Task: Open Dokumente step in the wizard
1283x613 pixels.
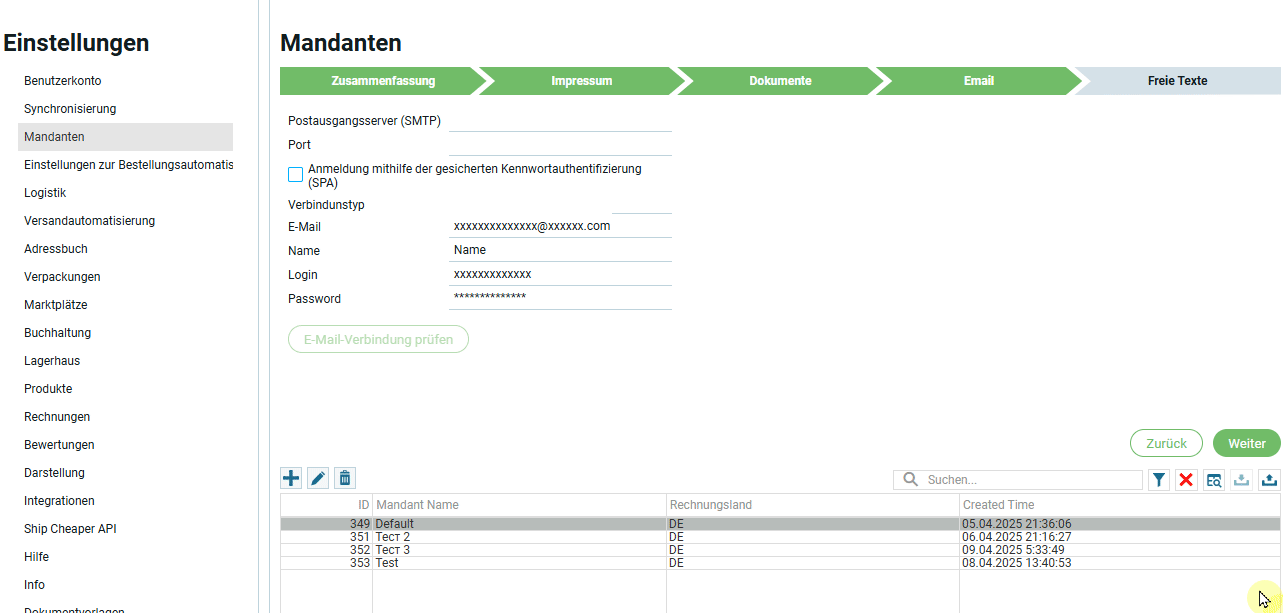Action: click(x=780, y=81)
